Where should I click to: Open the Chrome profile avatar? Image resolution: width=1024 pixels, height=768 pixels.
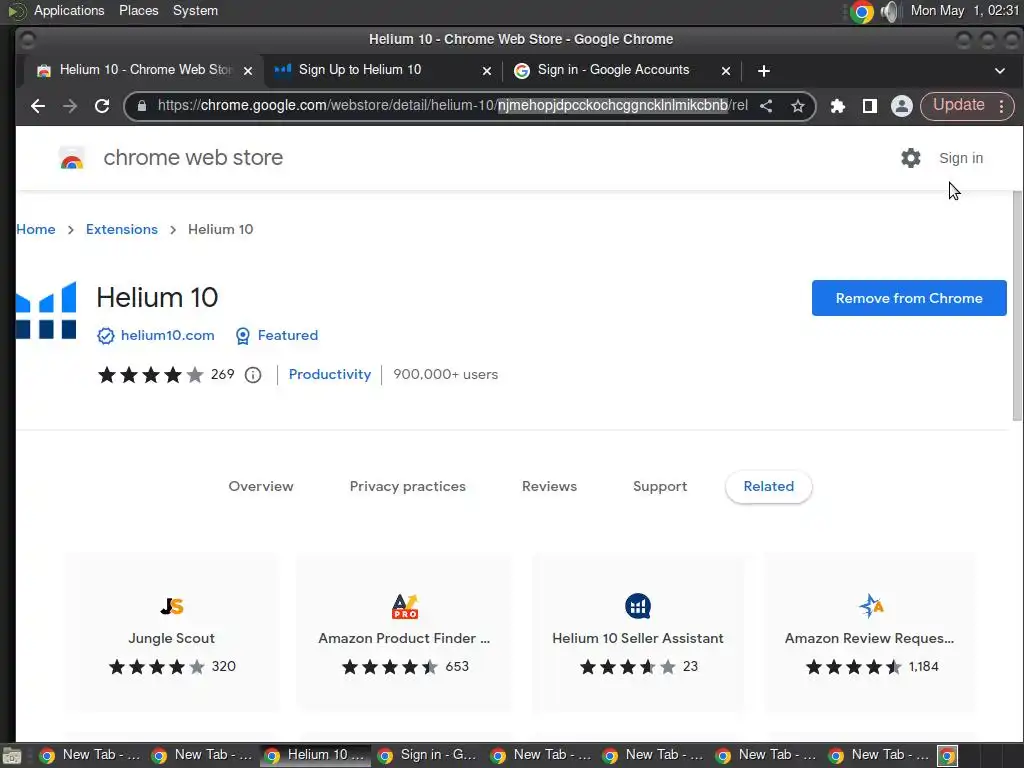tap(901, 106)
